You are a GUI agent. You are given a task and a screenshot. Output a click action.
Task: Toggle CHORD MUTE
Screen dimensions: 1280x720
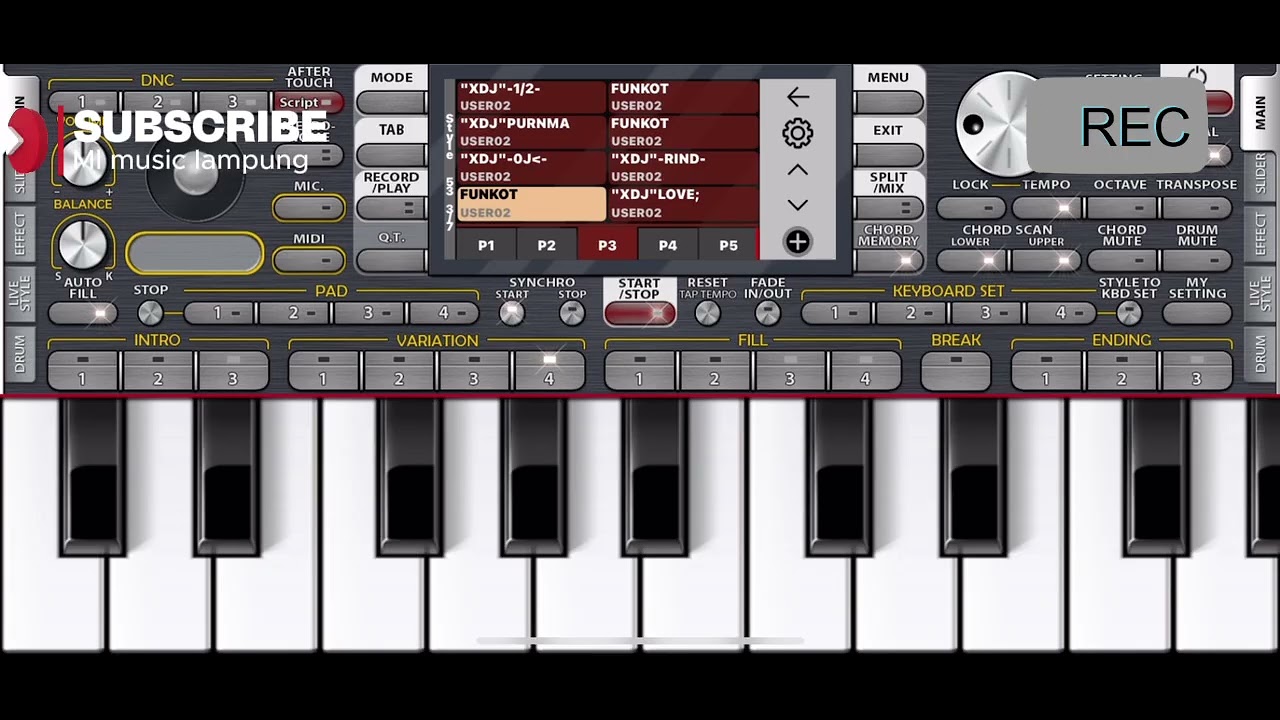coord(1121,261)
